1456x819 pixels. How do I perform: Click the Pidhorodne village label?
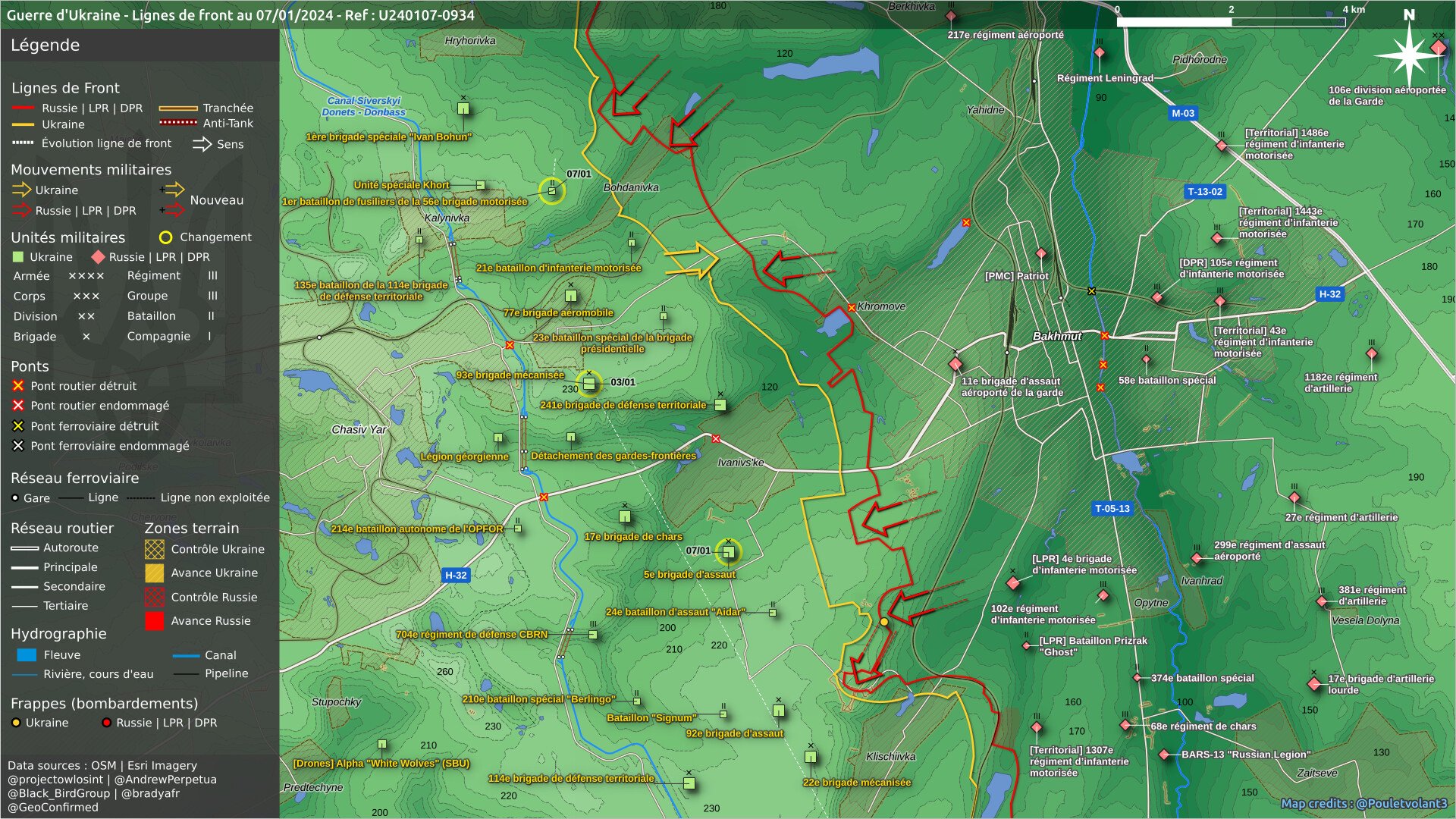1200,59
